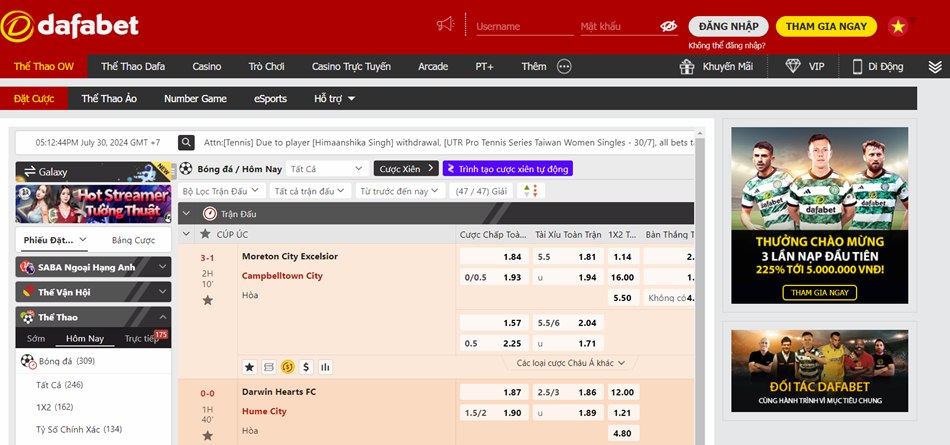Toggle password visibility eye icon
The image size is (950, 445).
point(668,27)
